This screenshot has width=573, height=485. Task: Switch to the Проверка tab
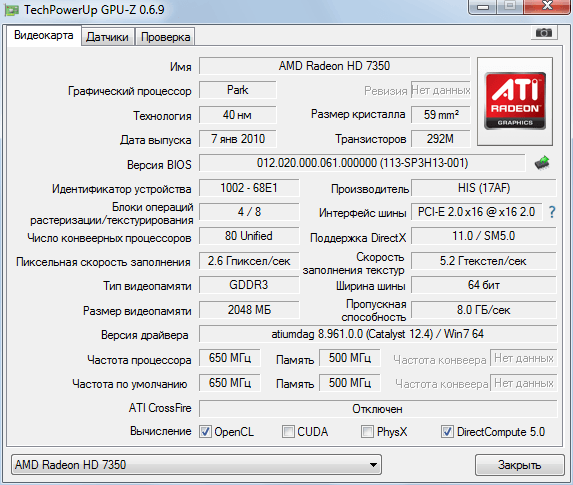pyautogui.click(x=165, y=37)
